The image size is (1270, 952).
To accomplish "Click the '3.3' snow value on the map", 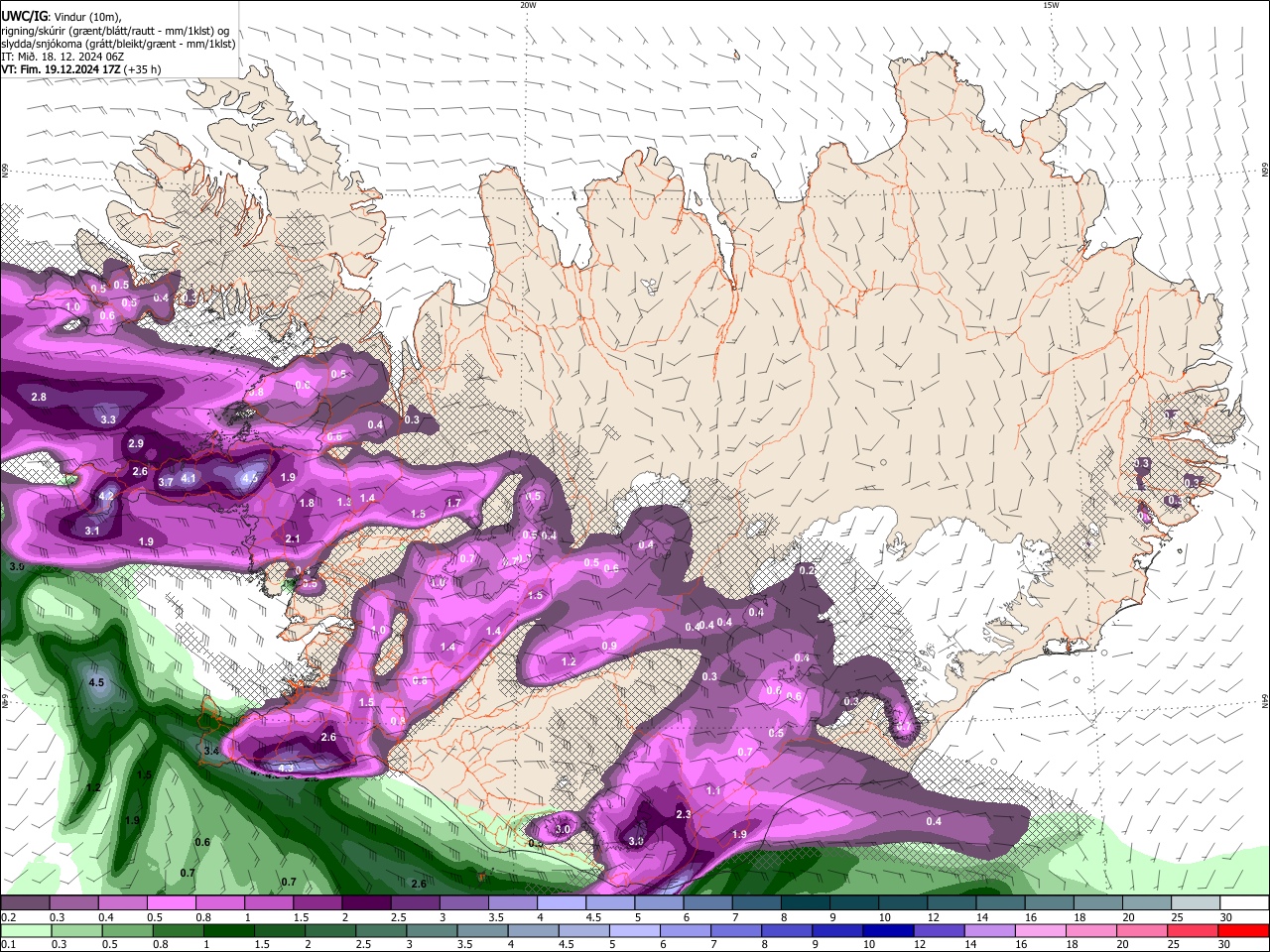I will click(x=108, y=419).
